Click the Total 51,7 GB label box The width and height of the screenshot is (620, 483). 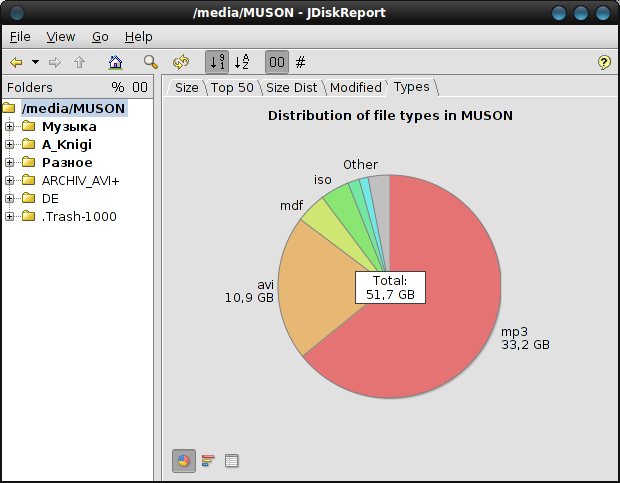point(390,287)
